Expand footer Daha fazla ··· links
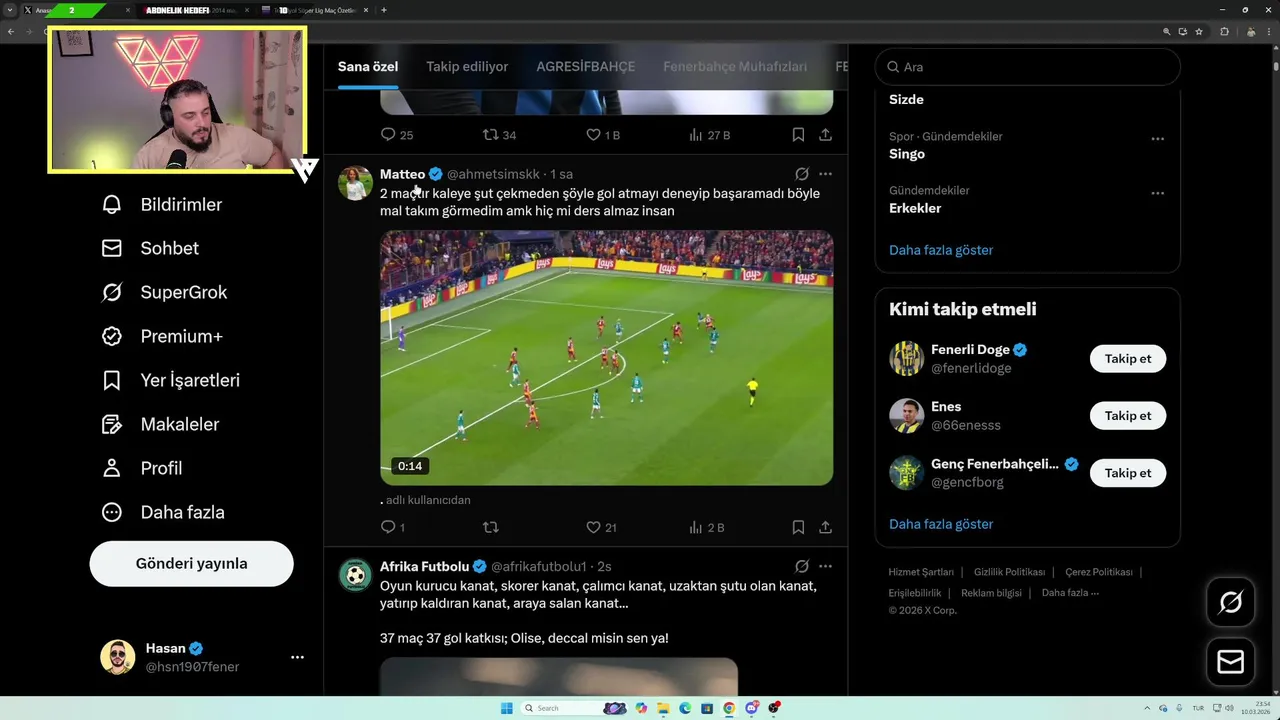Image resolution: width=1280 pixels, height=720 pixels. (1070, 593)
